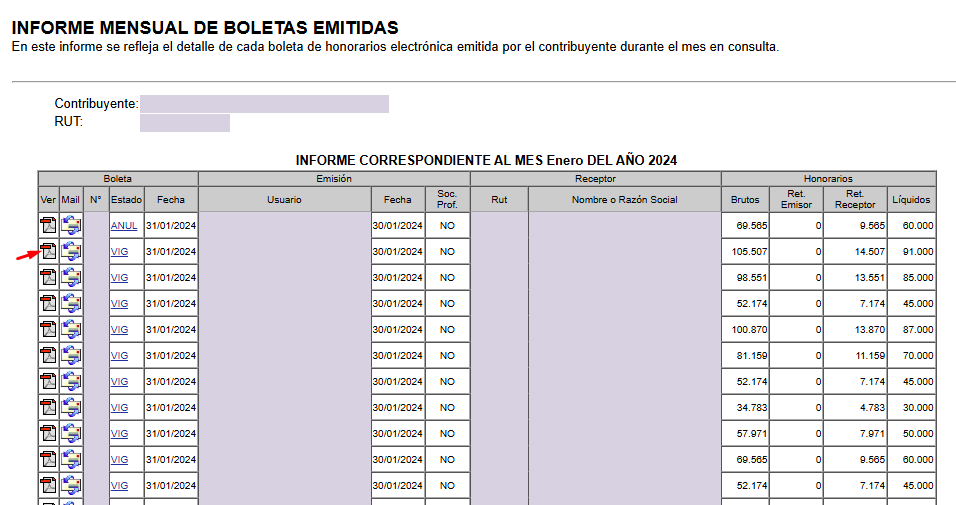
Task: Mail the boleta with líquidos 85.000
Action: [71, 277]
